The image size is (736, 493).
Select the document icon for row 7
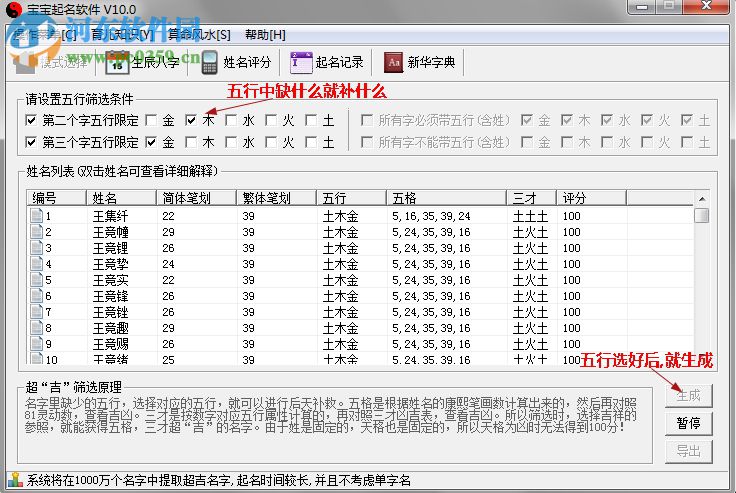pos(36,311)
